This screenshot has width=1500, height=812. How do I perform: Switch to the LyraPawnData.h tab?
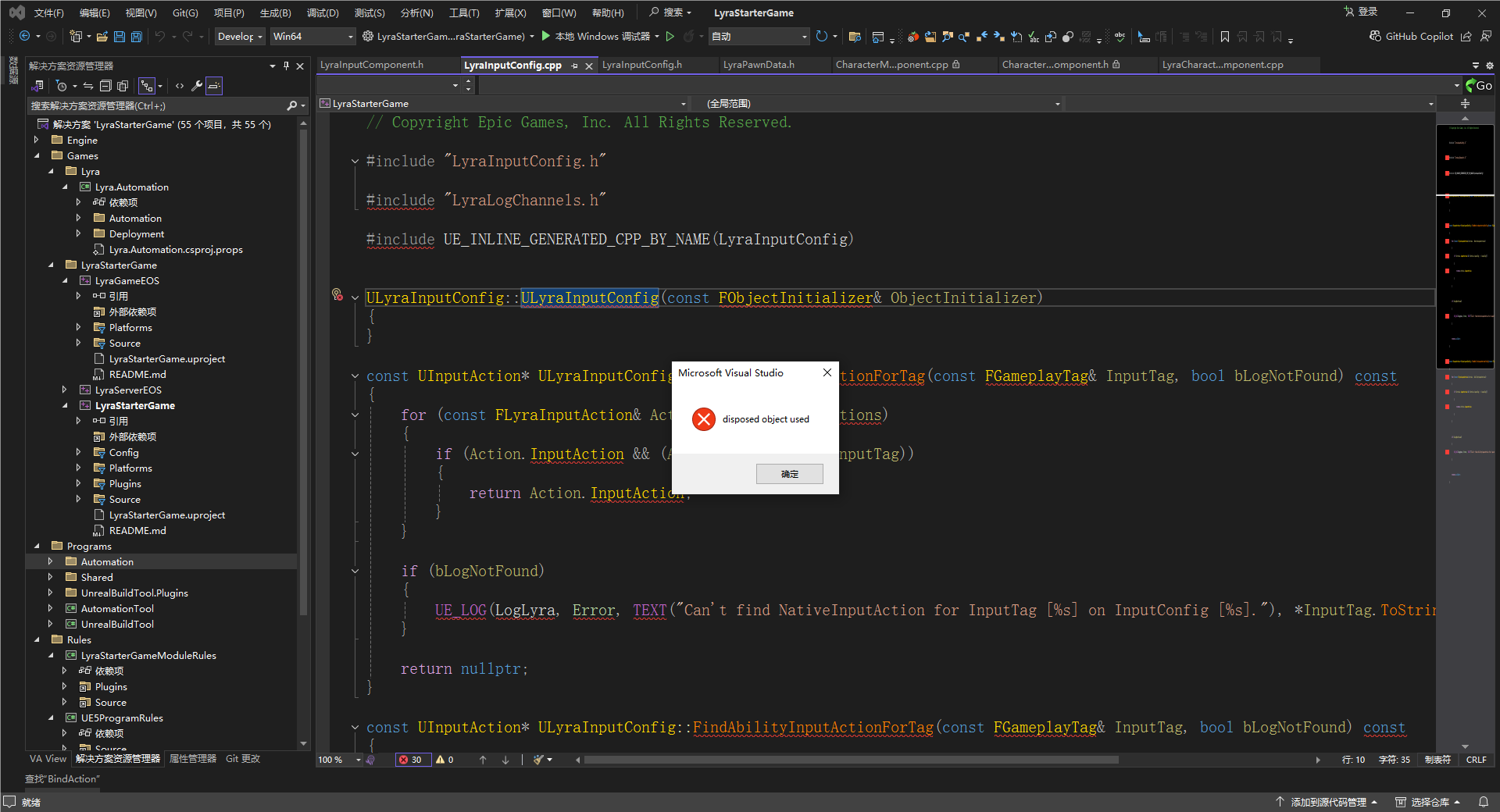click(x=759, y=65)
